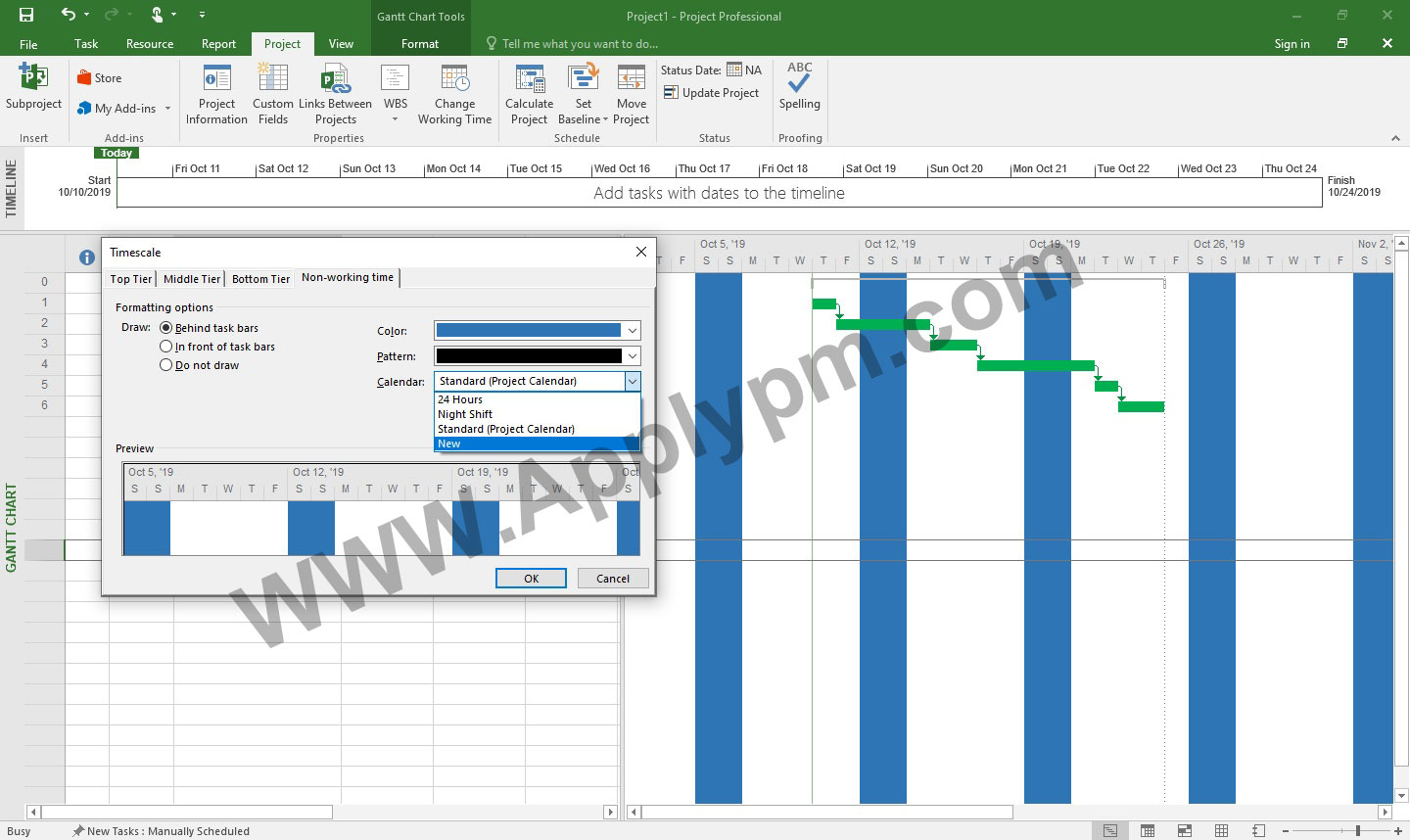The height and width of the screenshot is (840, 1410).
Task: Click the Gantt chart horizontal scrollbar
Action: point(827,812)
